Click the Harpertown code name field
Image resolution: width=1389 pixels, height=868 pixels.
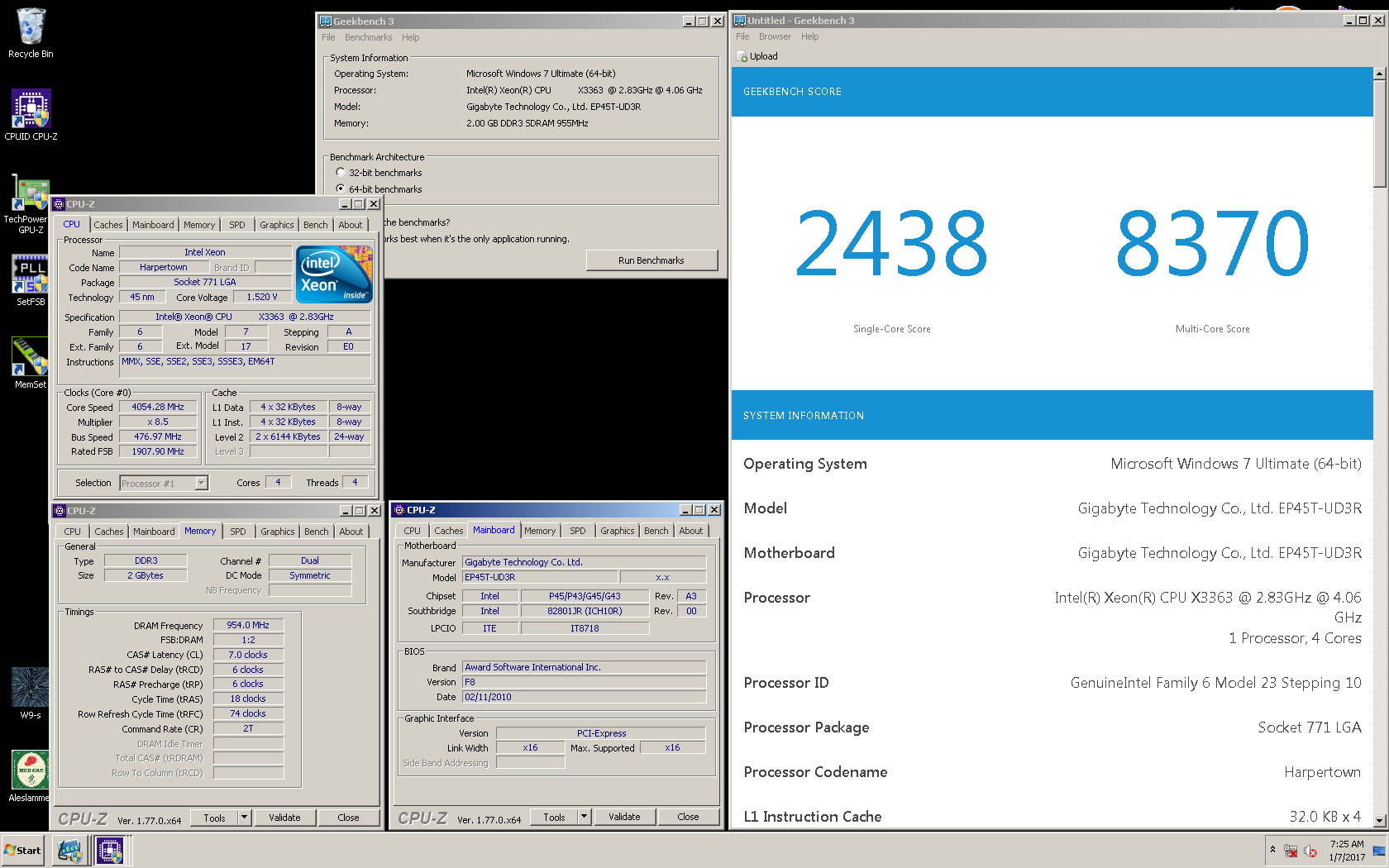coord(164,267)
